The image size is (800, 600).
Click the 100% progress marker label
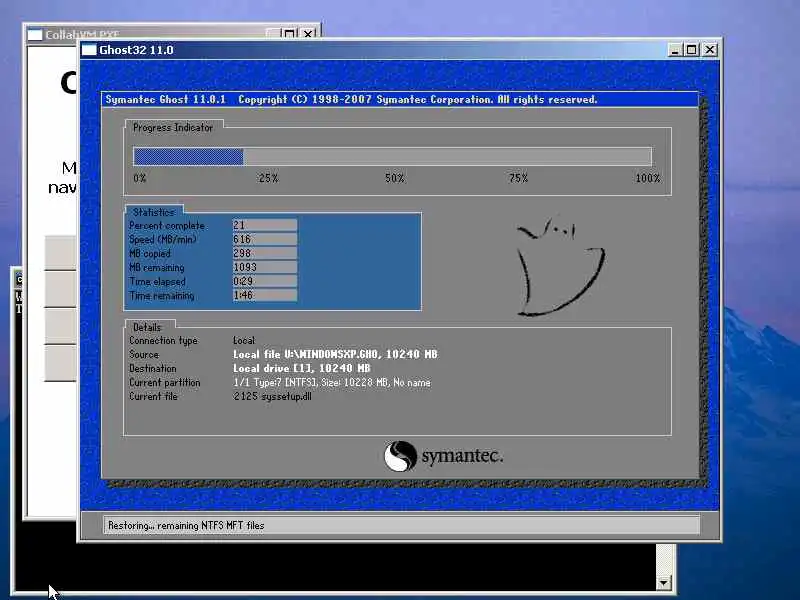coord(648,178)
